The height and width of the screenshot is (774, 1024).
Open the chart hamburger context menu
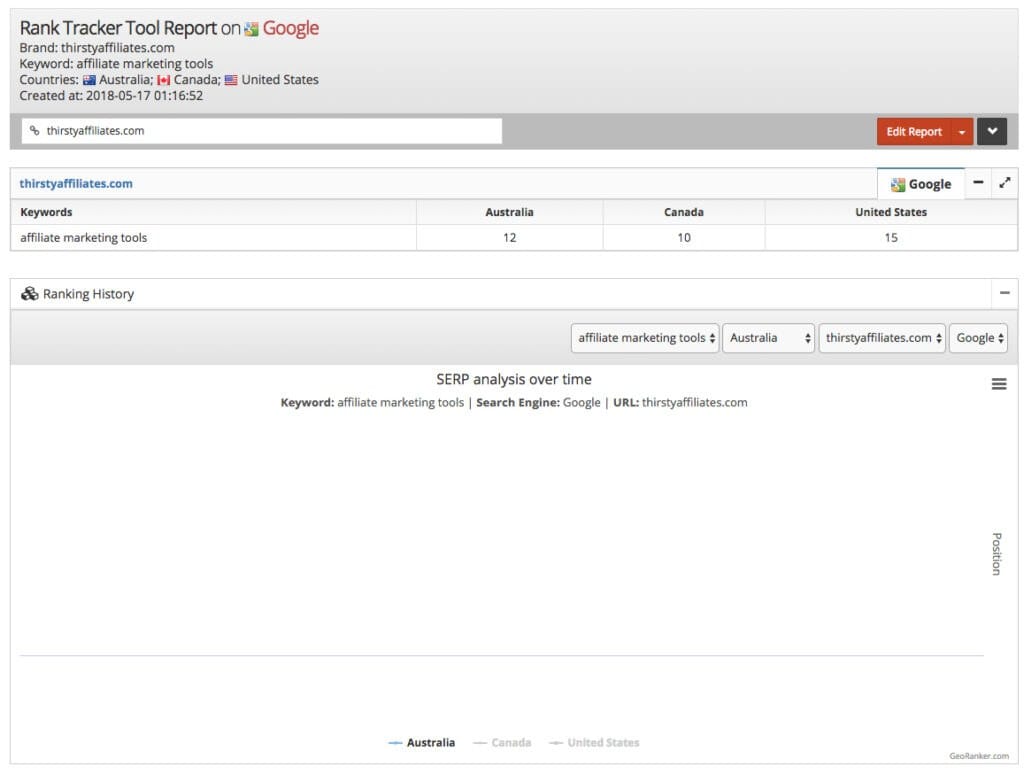(x=999, y=384)
